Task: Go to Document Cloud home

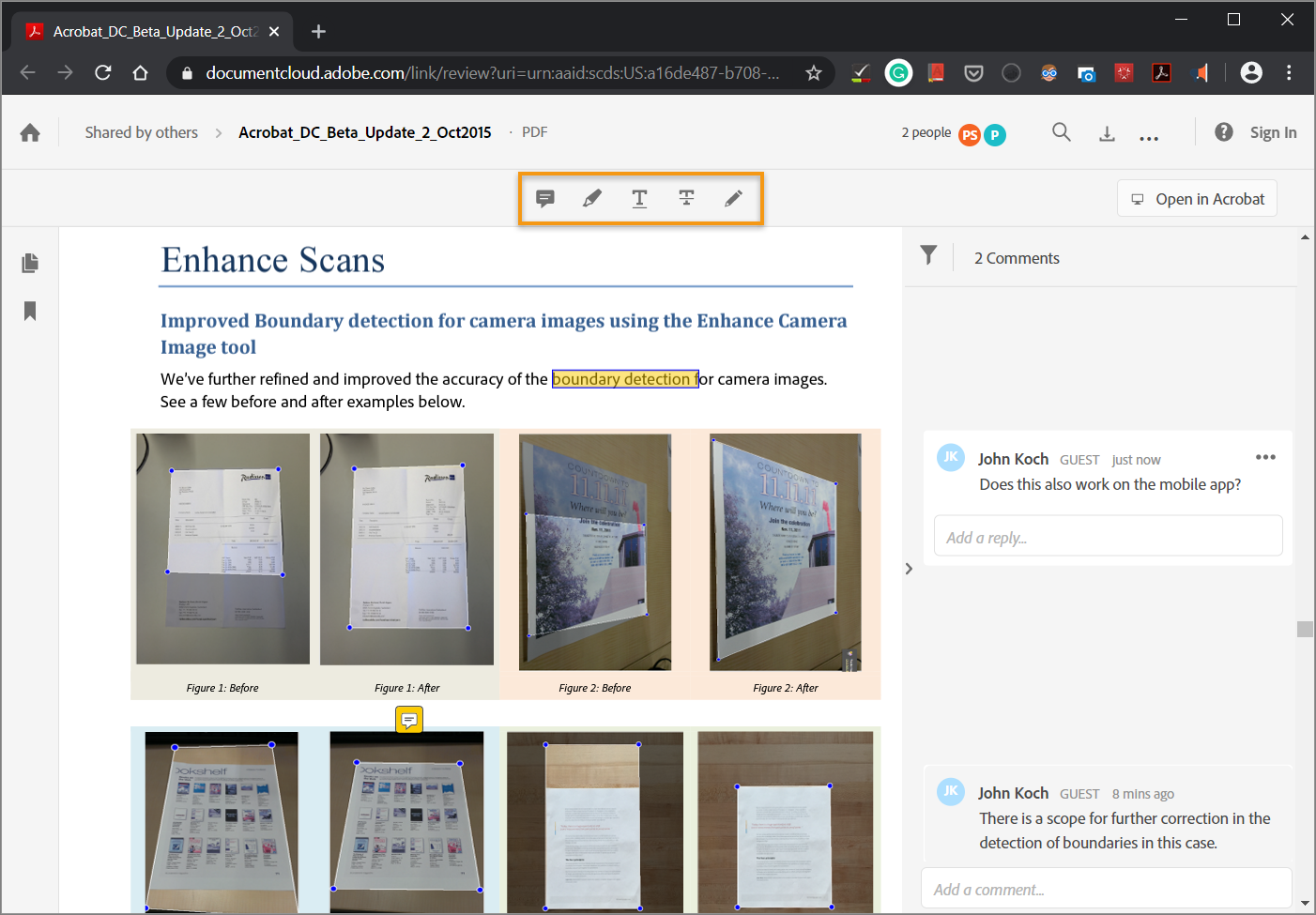Action: pos(29,132)
